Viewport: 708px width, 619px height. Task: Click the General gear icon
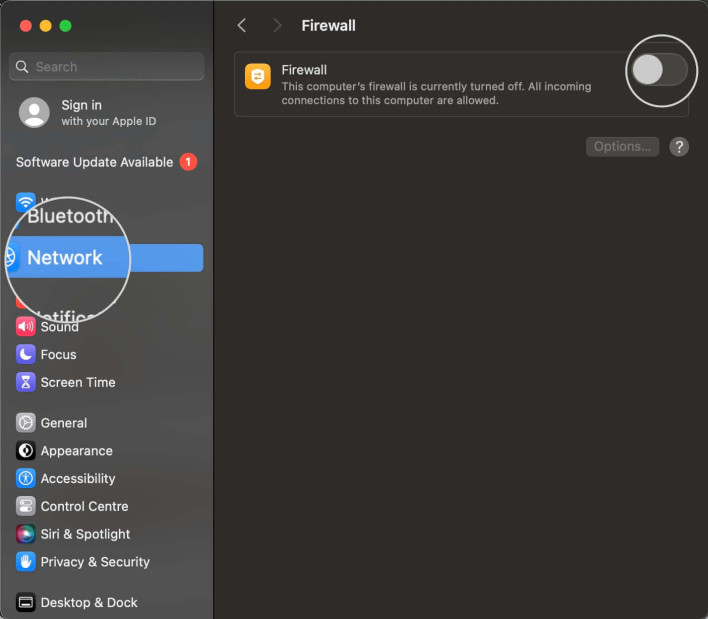(x=26, y=423)
